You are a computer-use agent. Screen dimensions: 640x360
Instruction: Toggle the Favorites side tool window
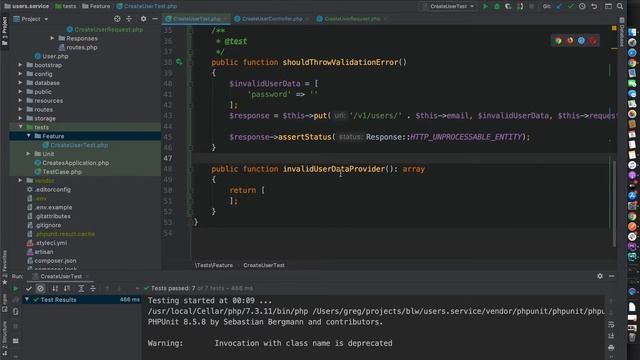(x=4, y=267)
